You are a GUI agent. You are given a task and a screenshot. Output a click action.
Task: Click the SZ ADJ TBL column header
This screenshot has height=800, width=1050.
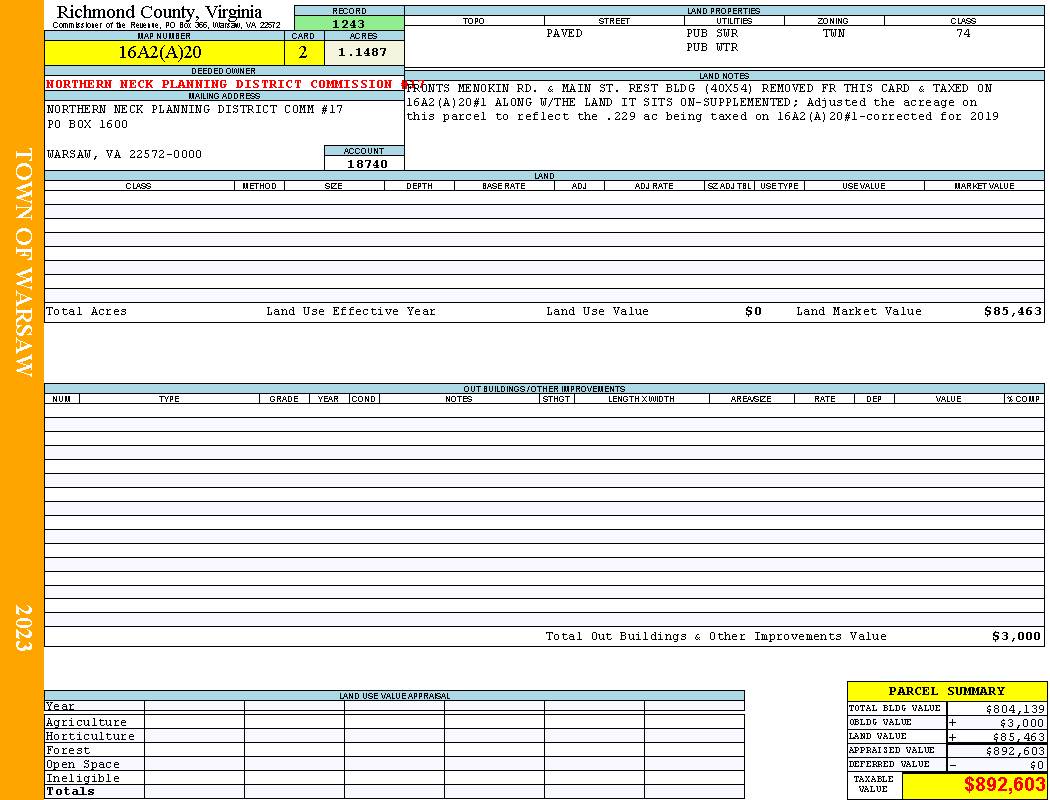(729, 186)
